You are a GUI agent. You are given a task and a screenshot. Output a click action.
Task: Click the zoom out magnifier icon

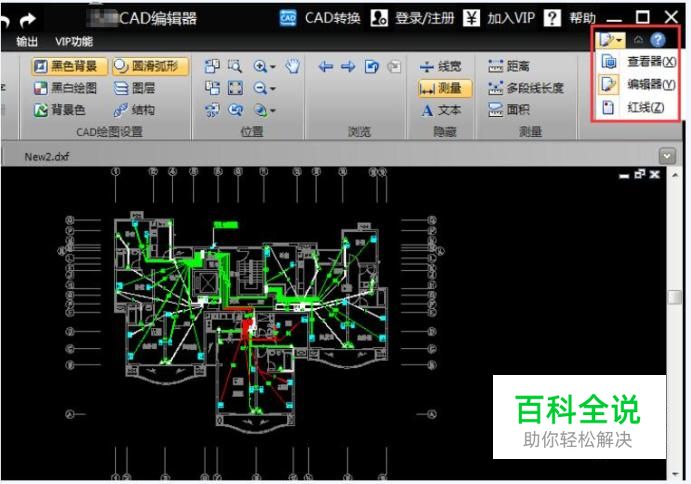260,88
